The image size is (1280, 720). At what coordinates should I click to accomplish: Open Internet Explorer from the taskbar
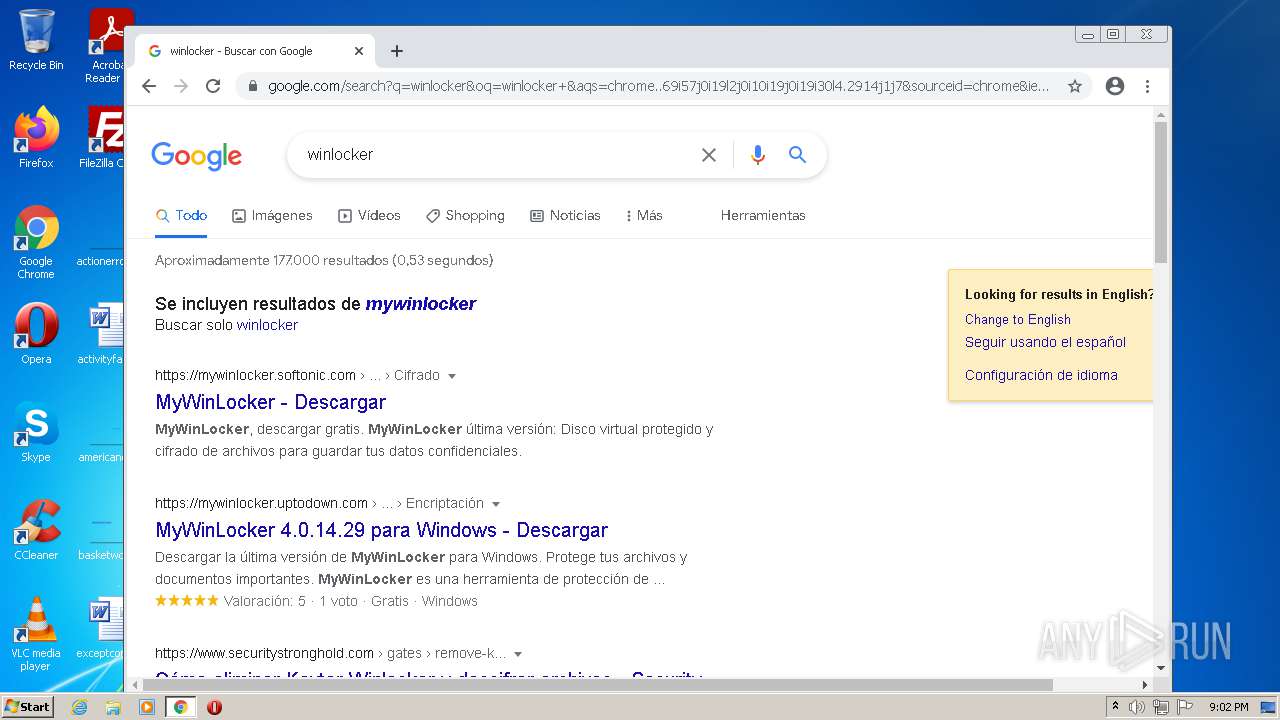[79, 707]
